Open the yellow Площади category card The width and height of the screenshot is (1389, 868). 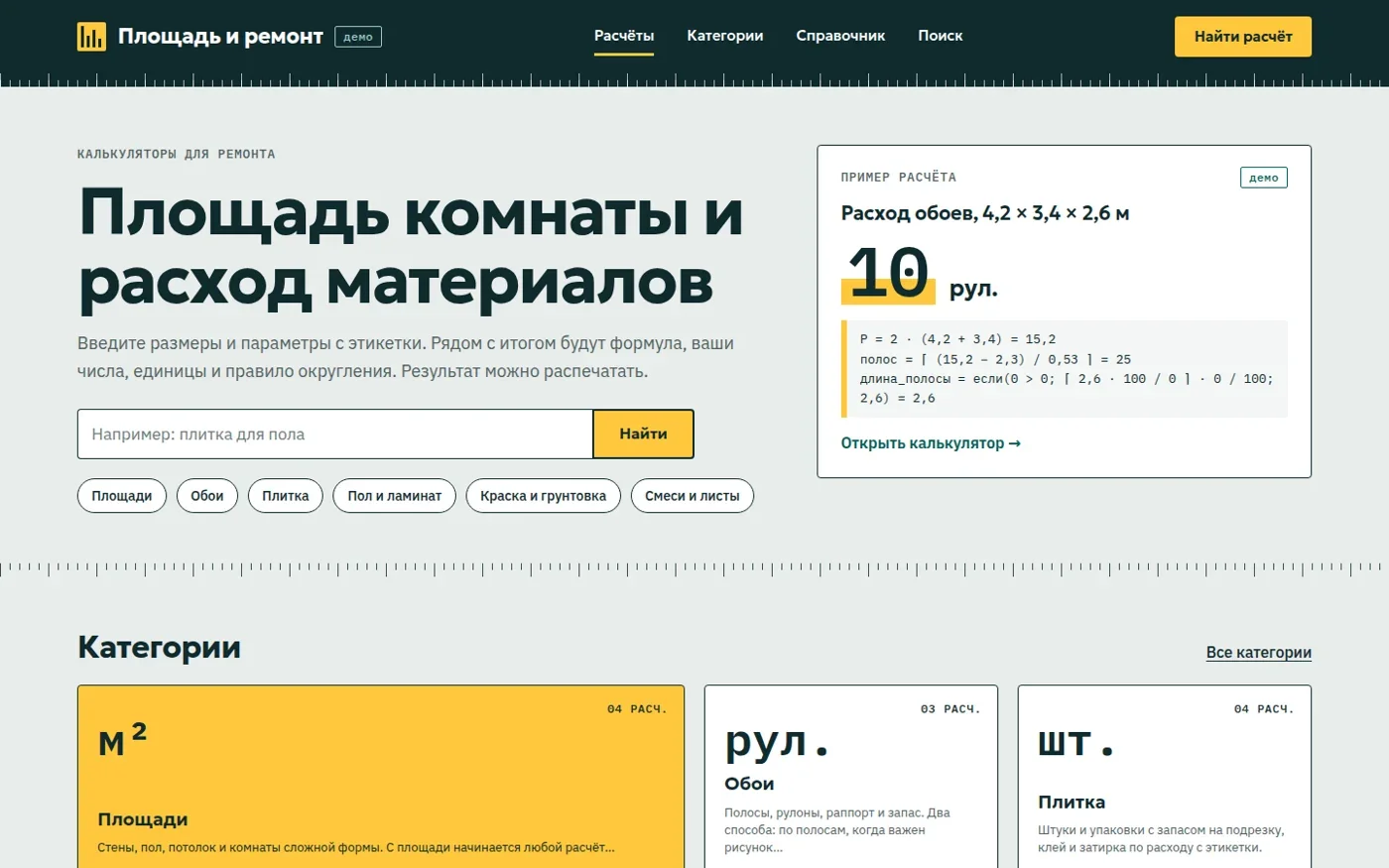(381, 777)
